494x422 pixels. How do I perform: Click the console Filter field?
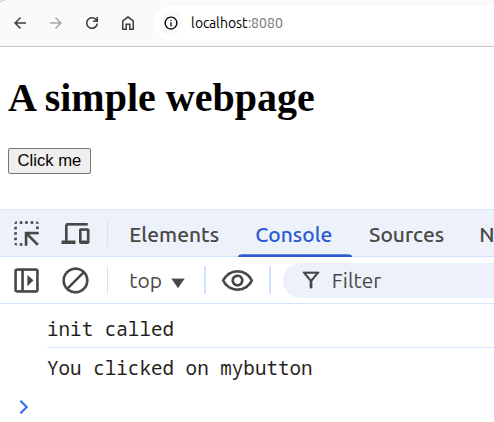(x=389, y=281)
